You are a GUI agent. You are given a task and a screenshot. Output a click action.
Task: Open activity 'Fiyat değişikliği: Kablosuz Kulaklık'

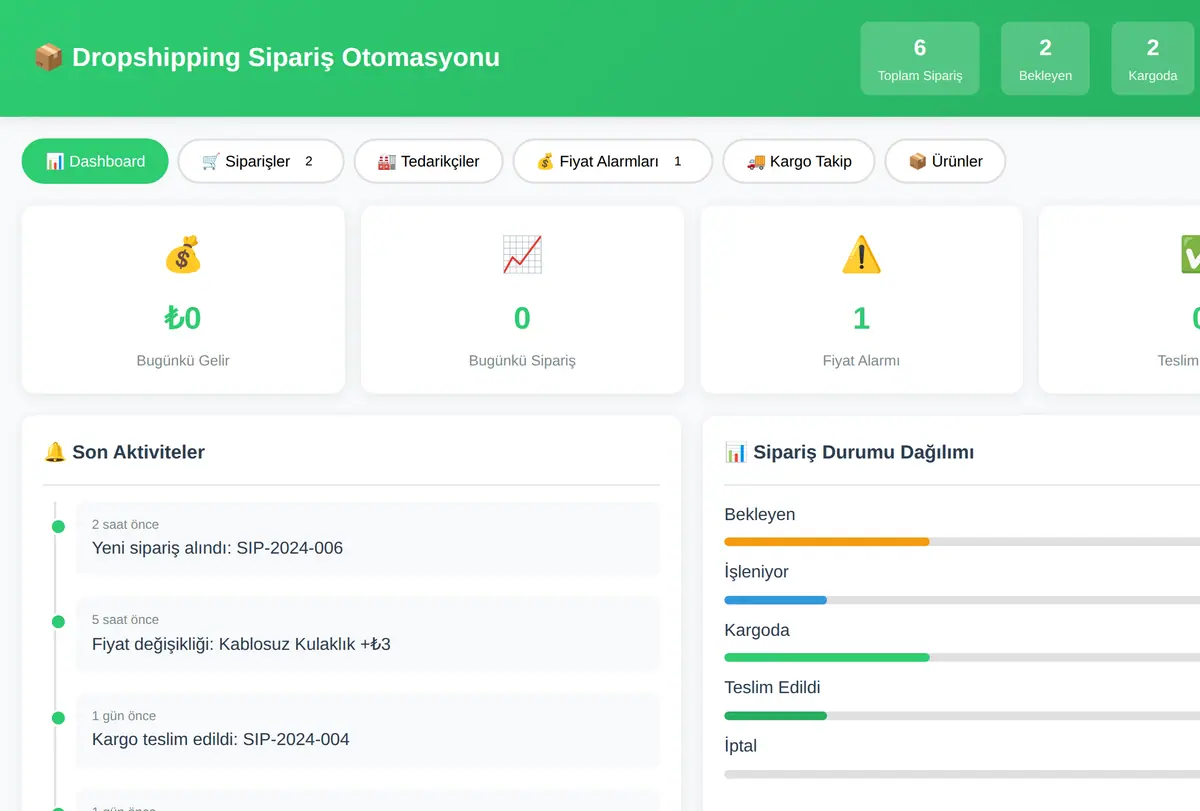coord(368,633)
